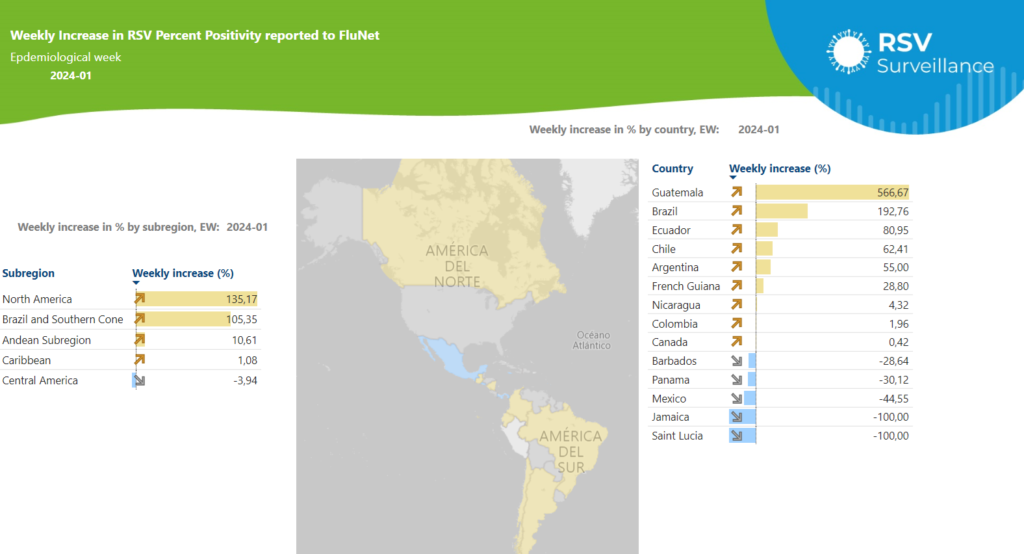Click Guatemala's yellow 566,67 bar
This screenshot has width=1024, height=554.
click(x=833, y=192)
